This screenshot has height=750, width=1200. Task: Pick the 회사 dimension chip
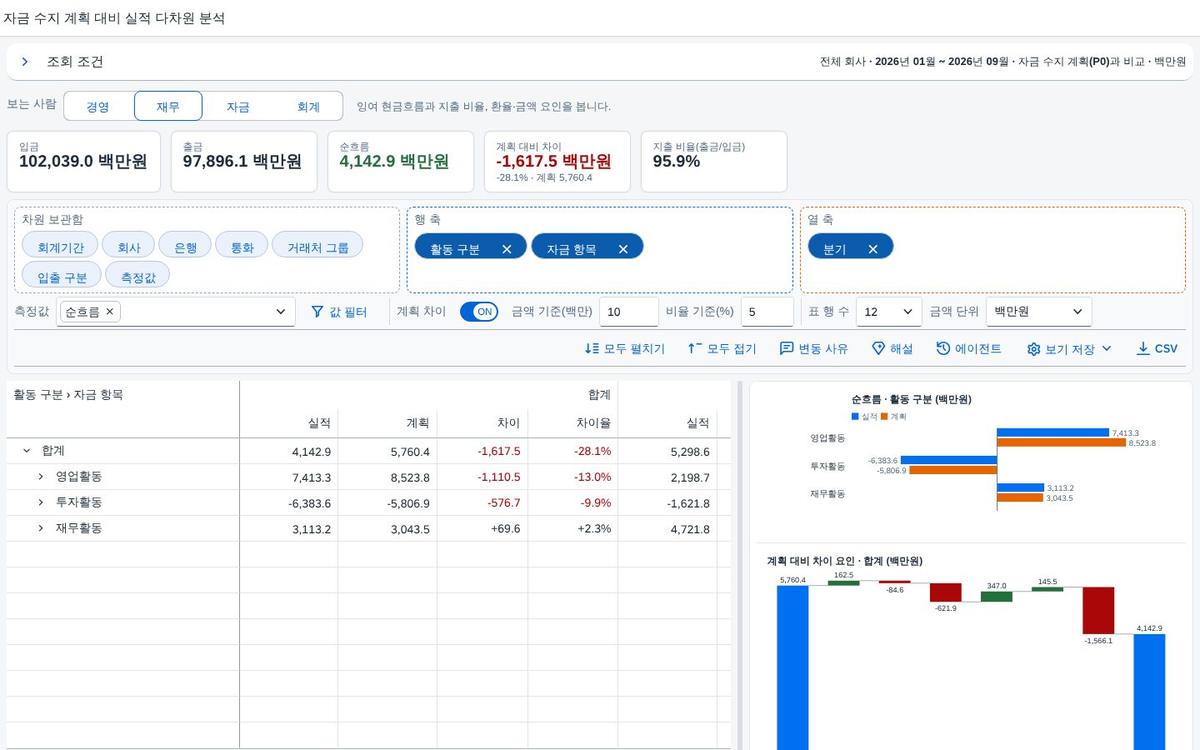point(128,245)
